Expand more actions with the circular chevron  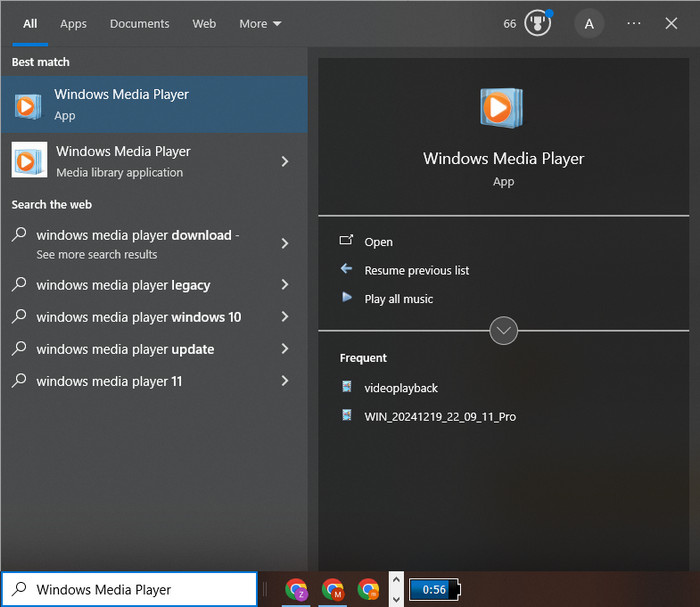[504, 331]
